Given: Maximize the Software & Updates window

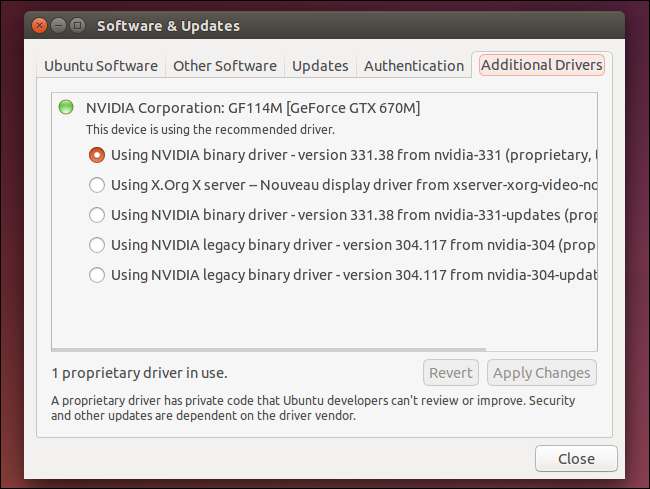Looking at the screenshot, I should pyautogui.click(x=77, y=26).
